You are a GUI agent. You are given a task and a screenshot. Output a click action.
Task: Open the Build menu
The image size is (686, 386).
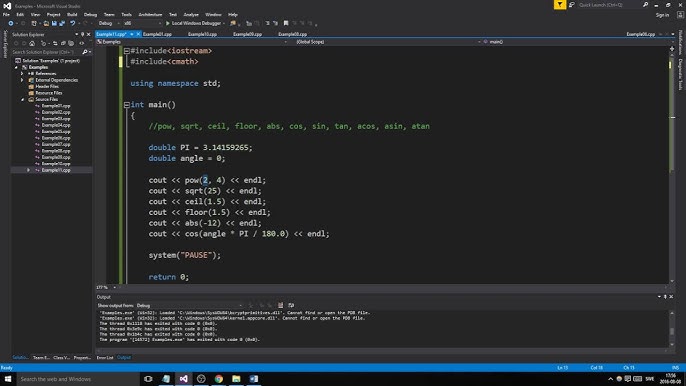pos(72,14)
